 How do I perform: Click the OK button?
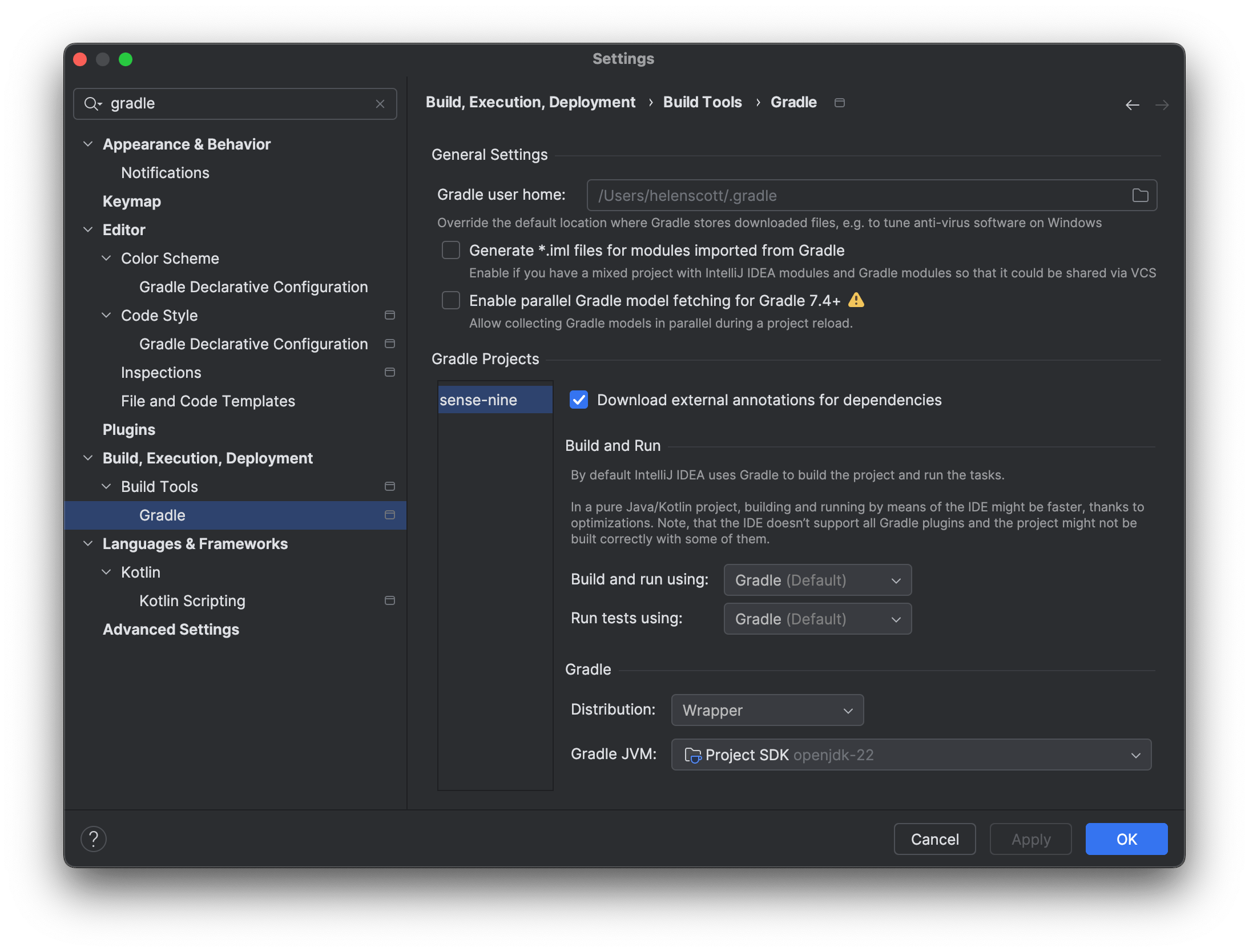pos(1126,840)
